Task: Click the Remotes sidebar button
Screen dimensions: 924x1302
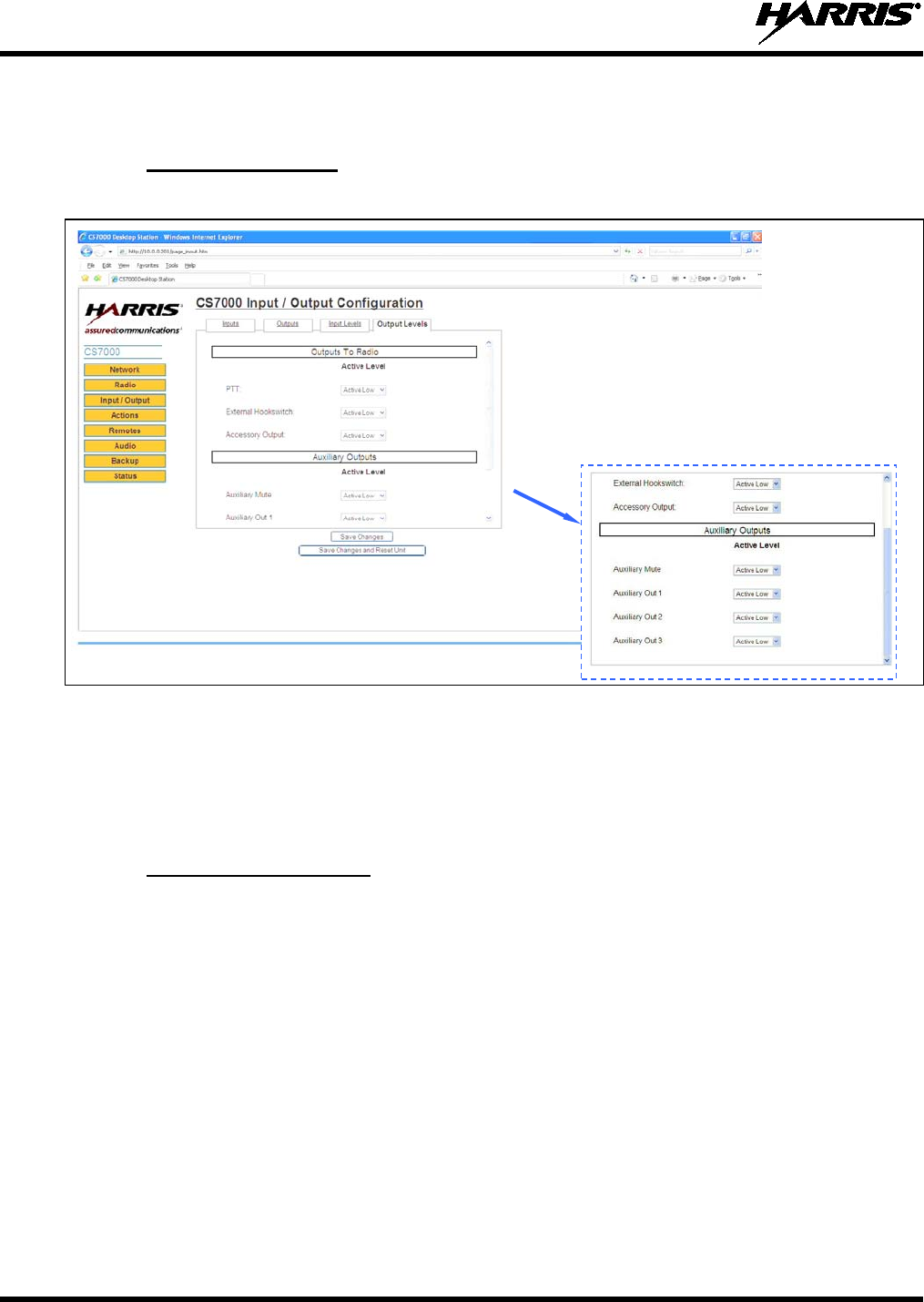Action: click(x=125, y=431)
